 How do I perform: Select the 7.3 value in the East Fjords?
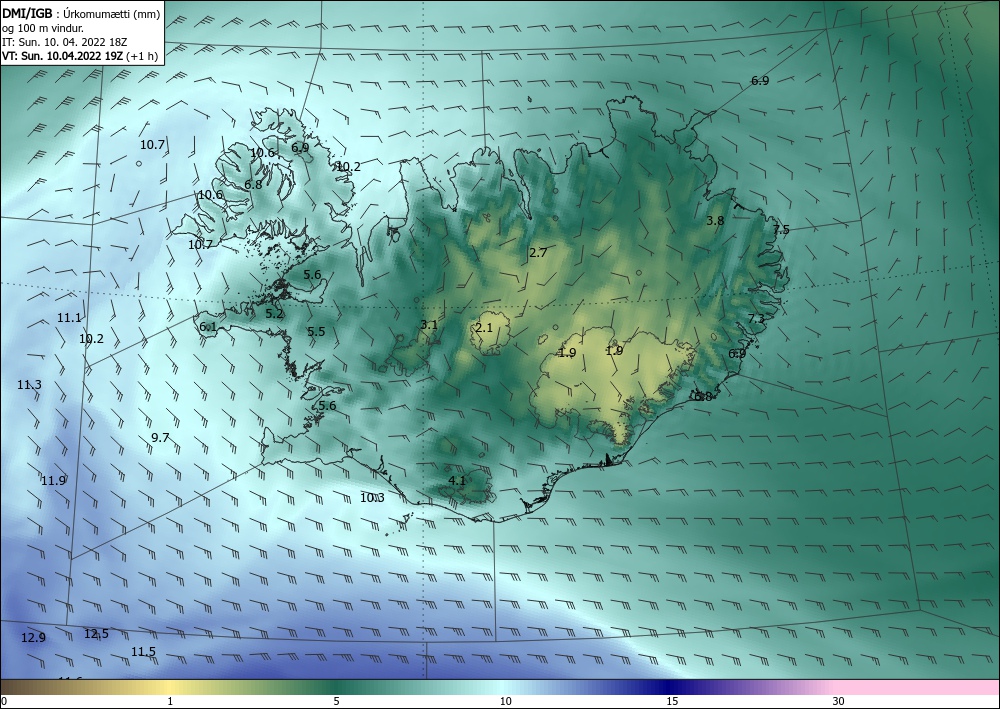point(756,319)
